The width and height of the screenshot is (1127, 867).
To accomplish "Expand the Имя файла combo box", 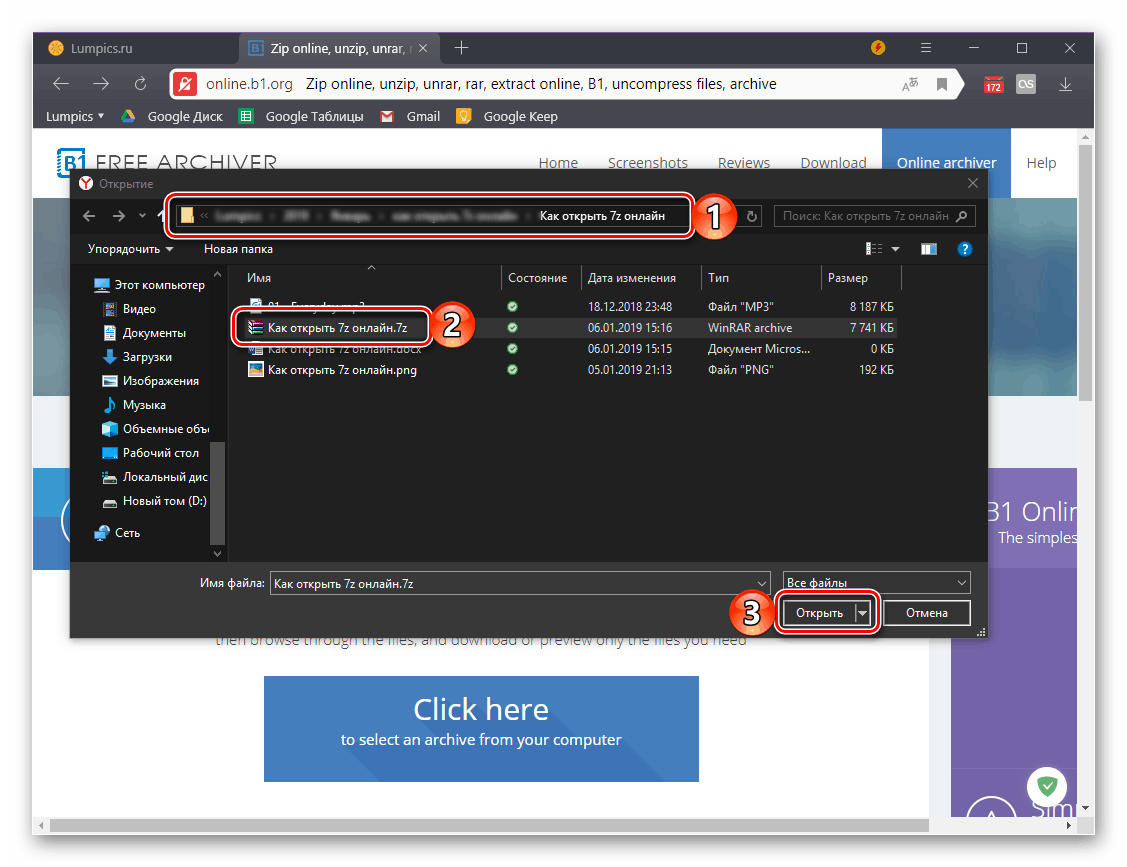I will pos(761,583).
